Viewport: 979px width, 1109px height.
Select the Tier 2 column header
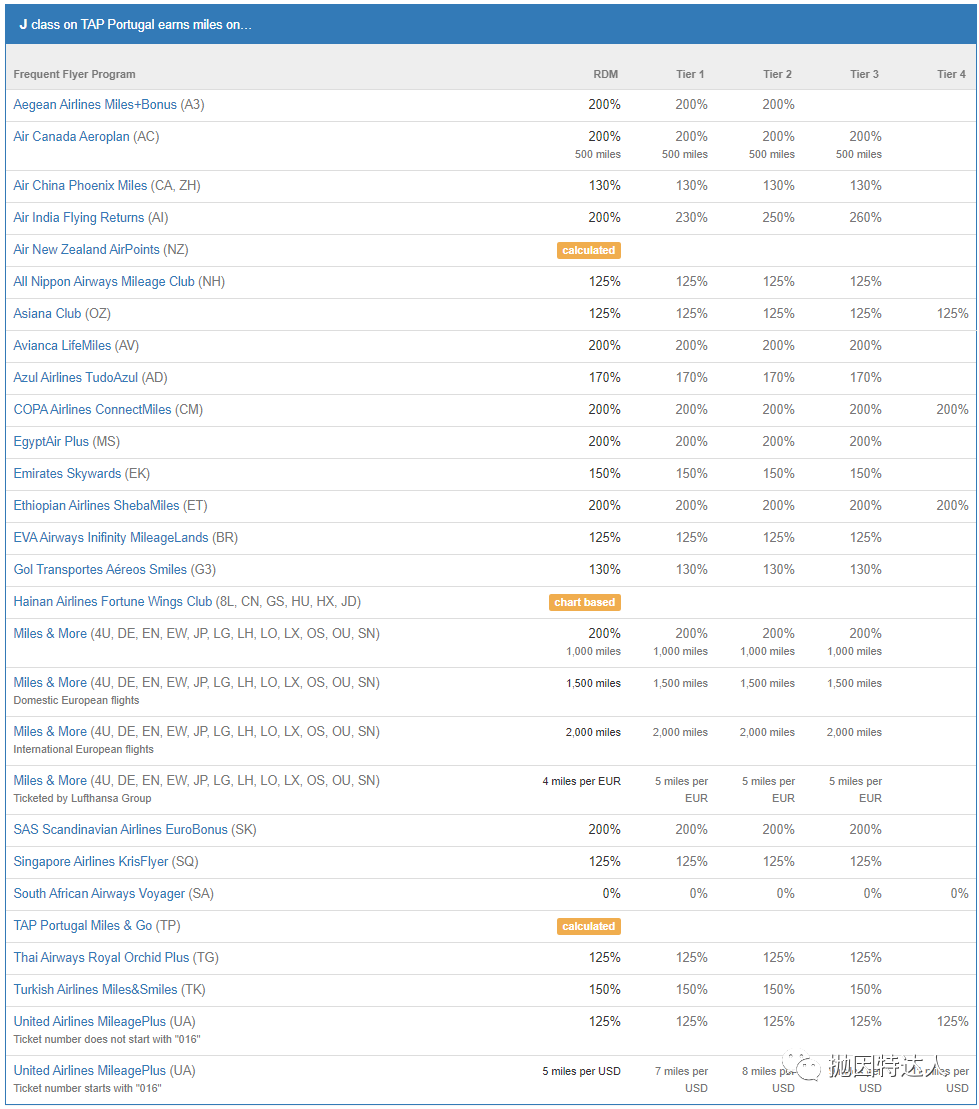pyautogui.click(x=777, y=74)
